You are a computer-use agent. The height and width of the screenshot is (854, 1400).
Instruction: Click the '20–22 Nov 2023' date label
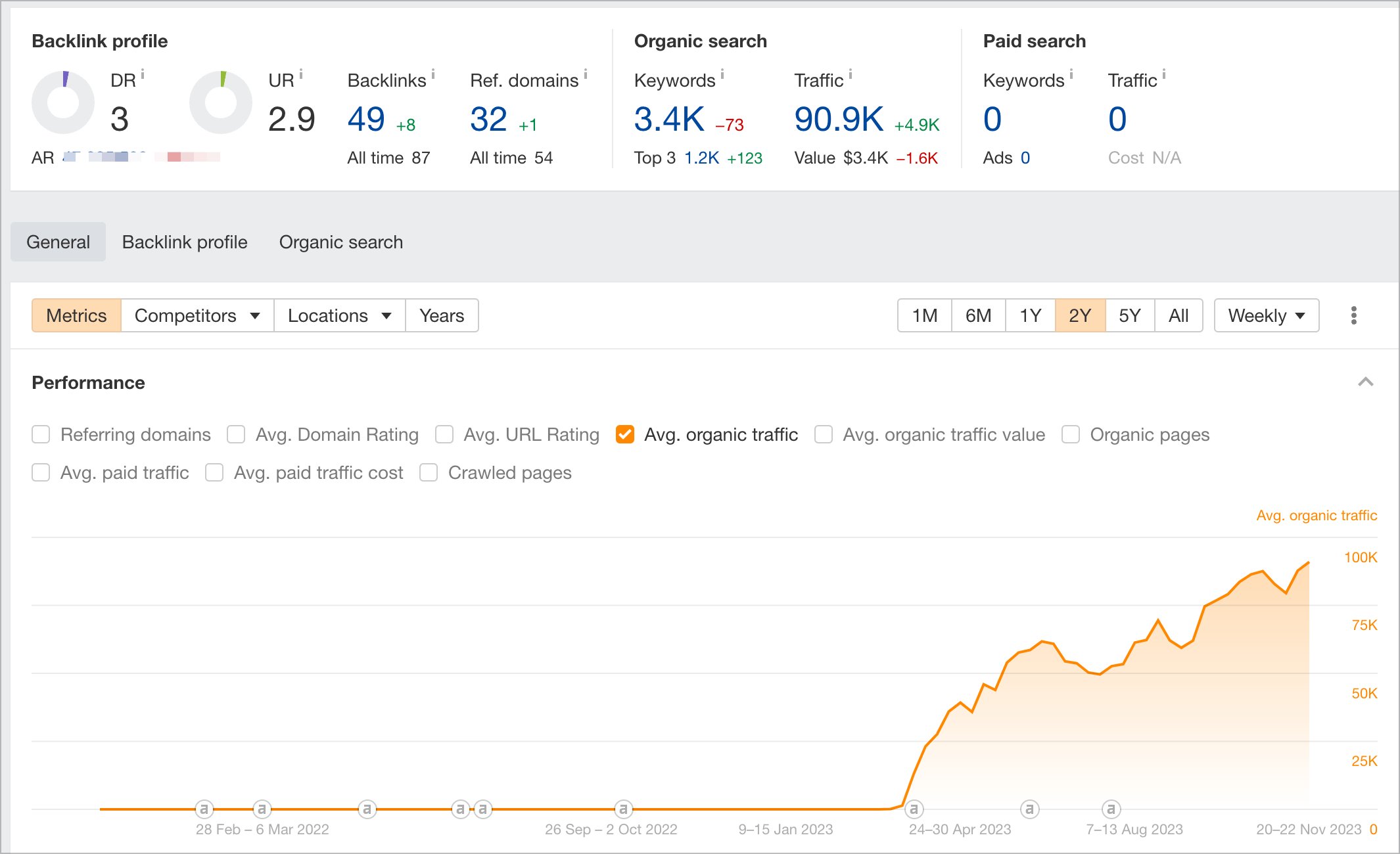(x=1309, y=829)
